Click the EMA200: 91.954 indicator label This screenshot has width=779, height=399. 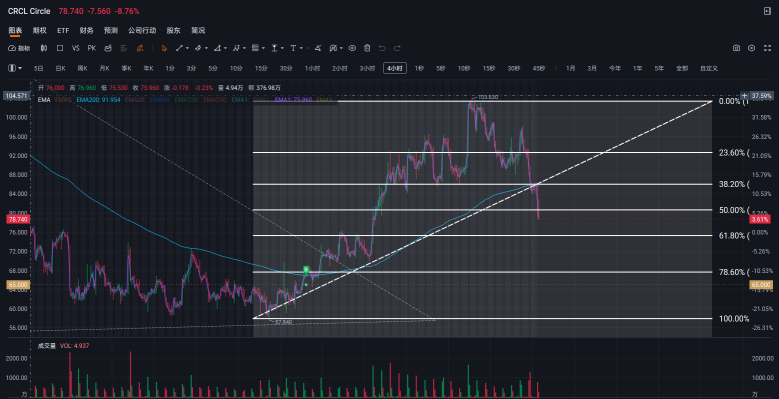point(98,99)
